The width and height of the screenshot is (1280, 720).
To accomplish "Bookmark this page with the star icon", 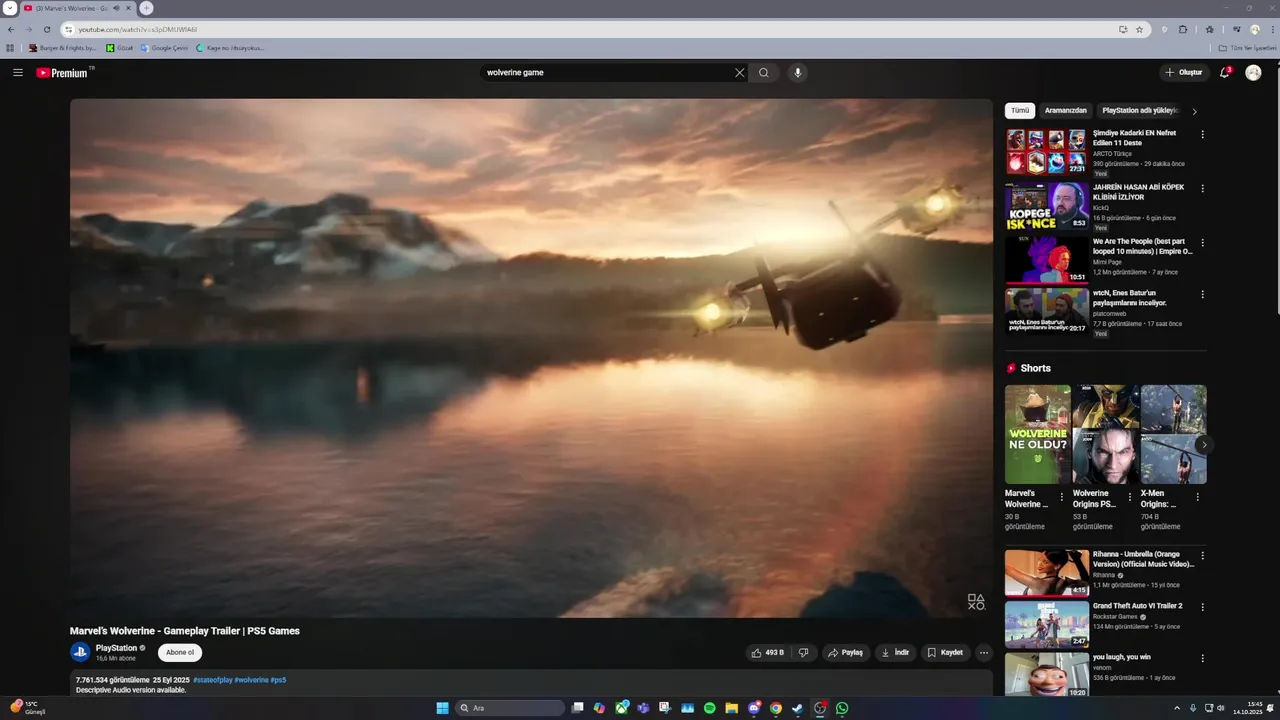I will click(x=1139, y=29).
